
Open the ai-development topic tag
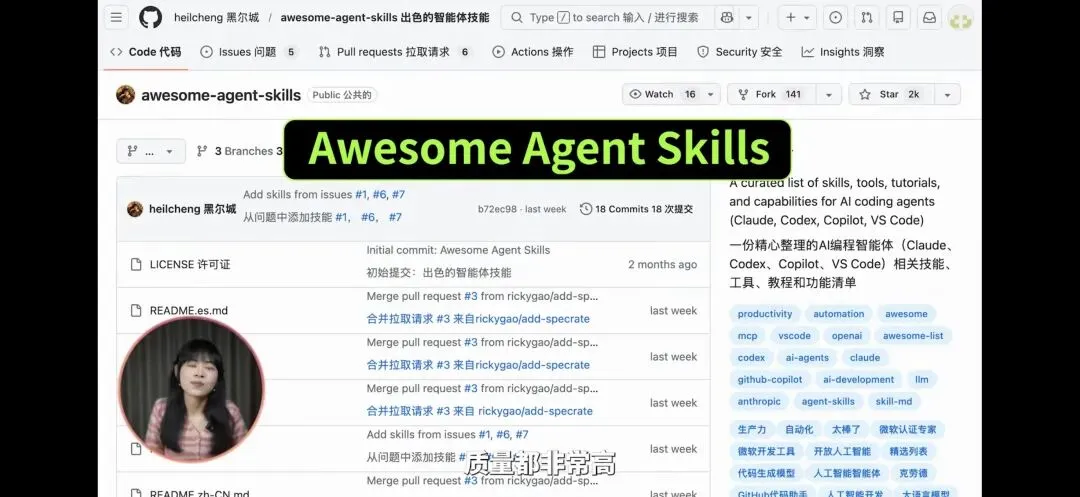pos(858,380)
